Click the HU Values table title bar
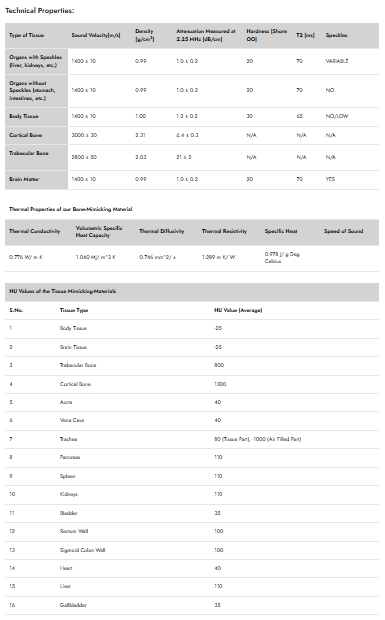The height and width of the screenshot is (620, 385). click(192, 291)
